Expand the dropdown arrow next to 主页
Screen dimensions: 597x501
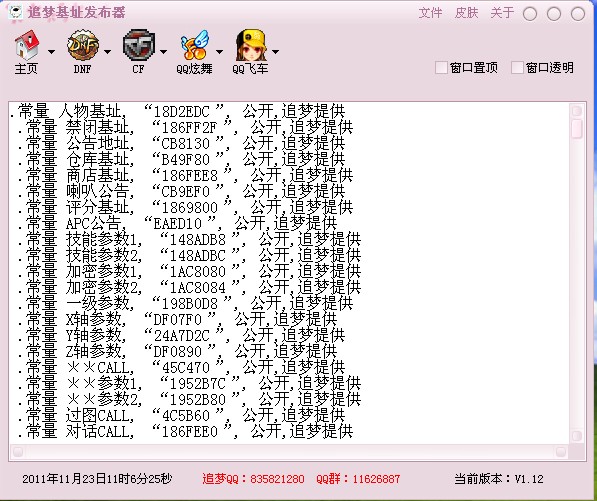51,51
